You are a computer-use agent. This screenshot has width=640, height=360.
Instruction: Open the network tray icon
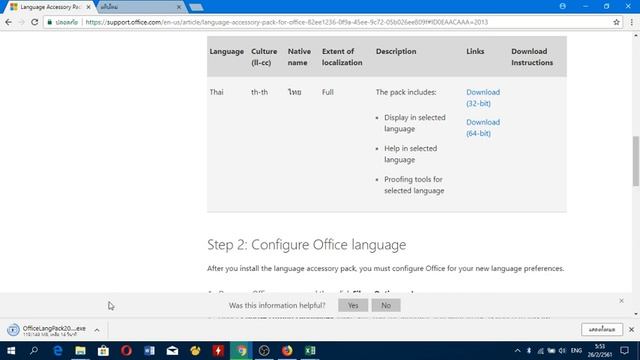click(x=540, y=351)
